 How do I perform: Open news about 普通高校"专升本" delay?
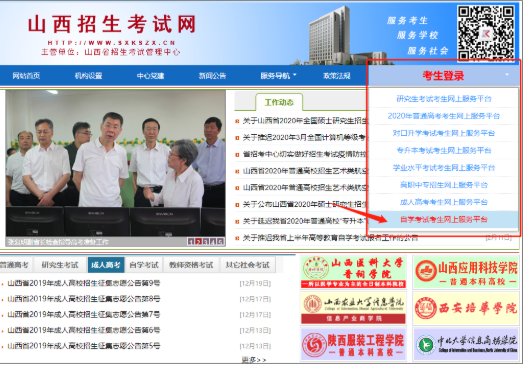click(305, 221)
